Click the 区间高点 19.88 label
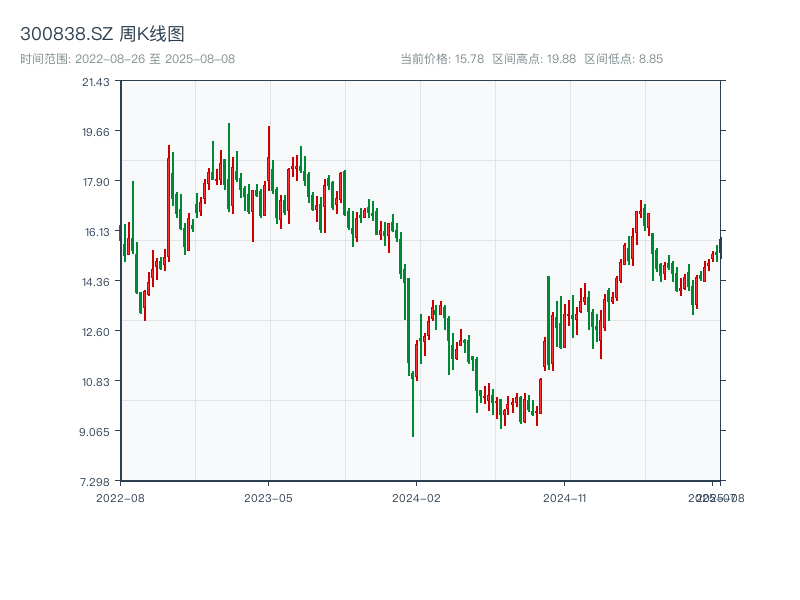800x600 pixels. tap(534, 59)
